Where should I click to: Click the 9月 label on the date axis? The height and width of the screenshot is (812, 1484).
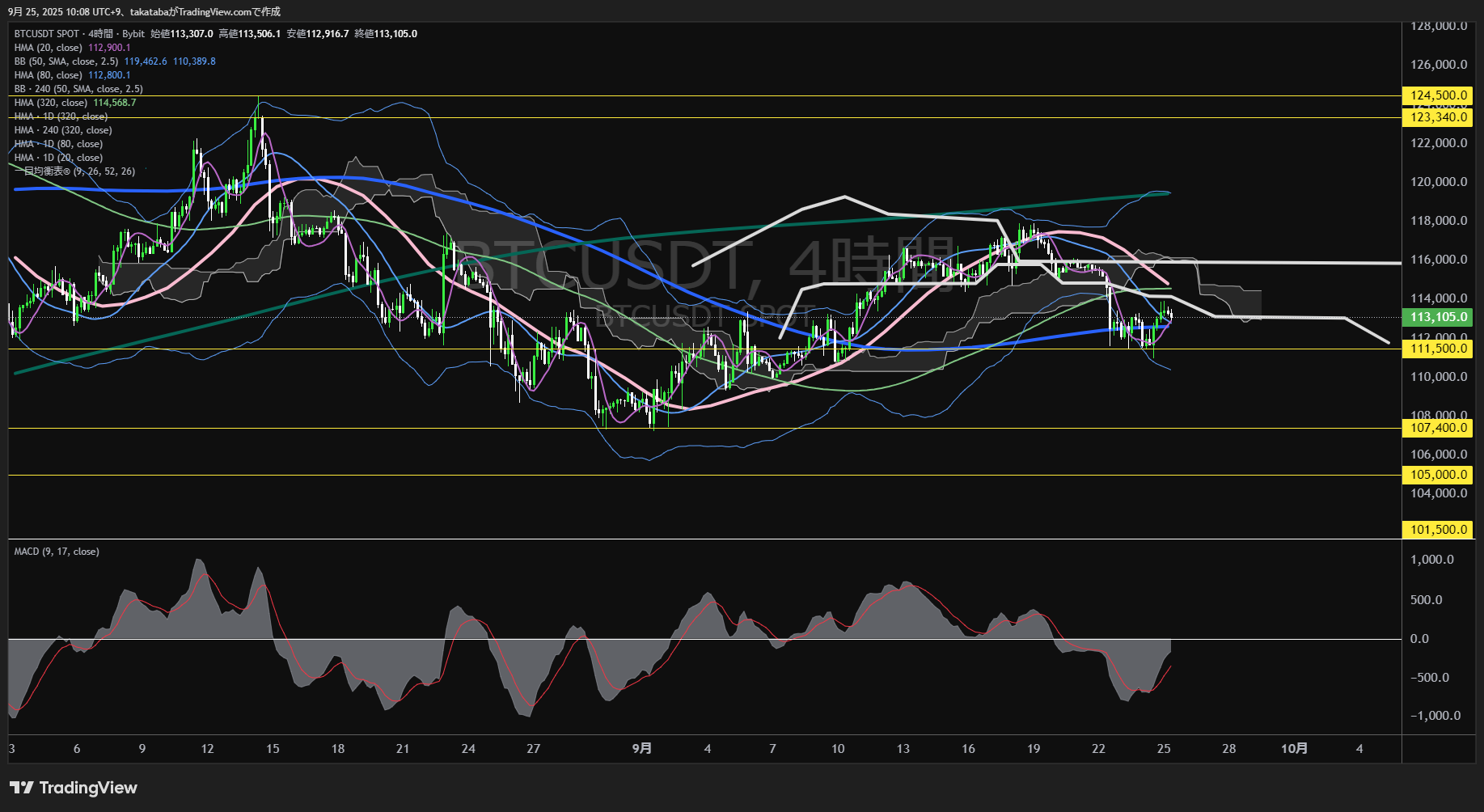(642, 749)
